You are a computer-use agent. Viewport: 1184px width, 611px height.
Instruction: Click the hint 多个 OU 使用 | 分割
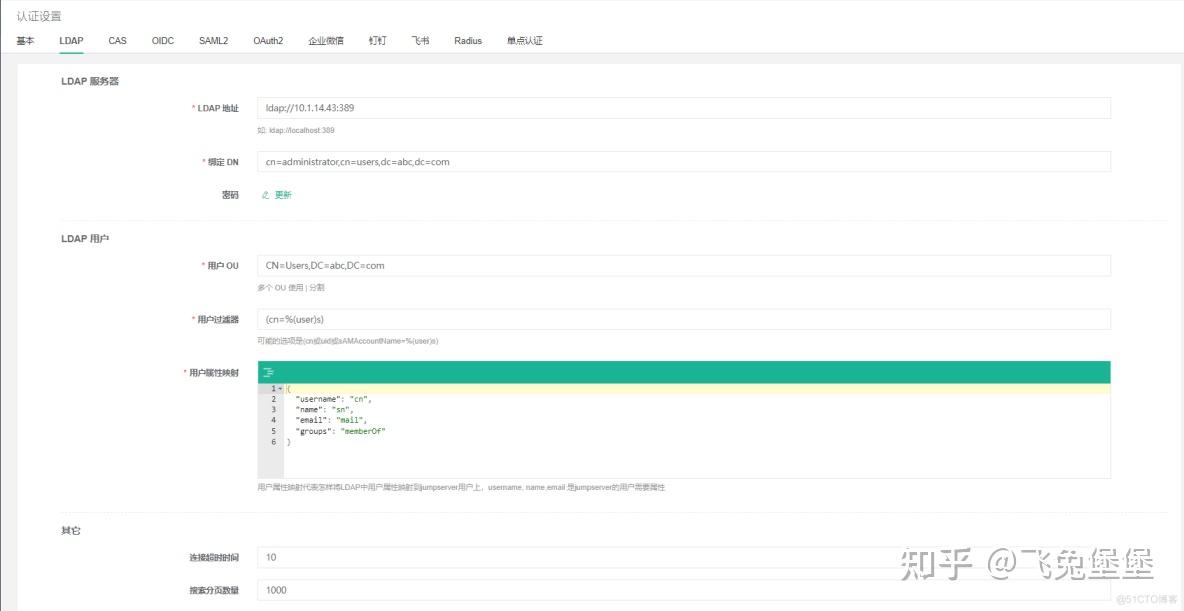pos(291,289)
